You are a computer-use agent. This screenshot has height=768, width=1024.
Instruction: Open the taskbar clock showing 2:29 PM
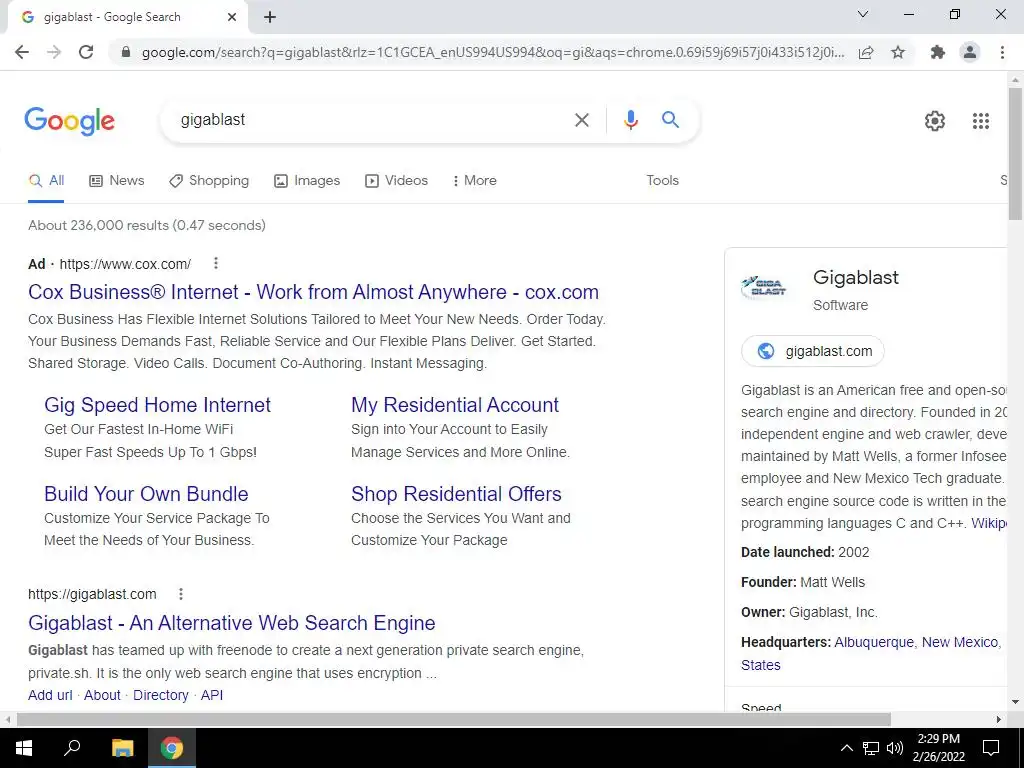(x=938, y=748)
